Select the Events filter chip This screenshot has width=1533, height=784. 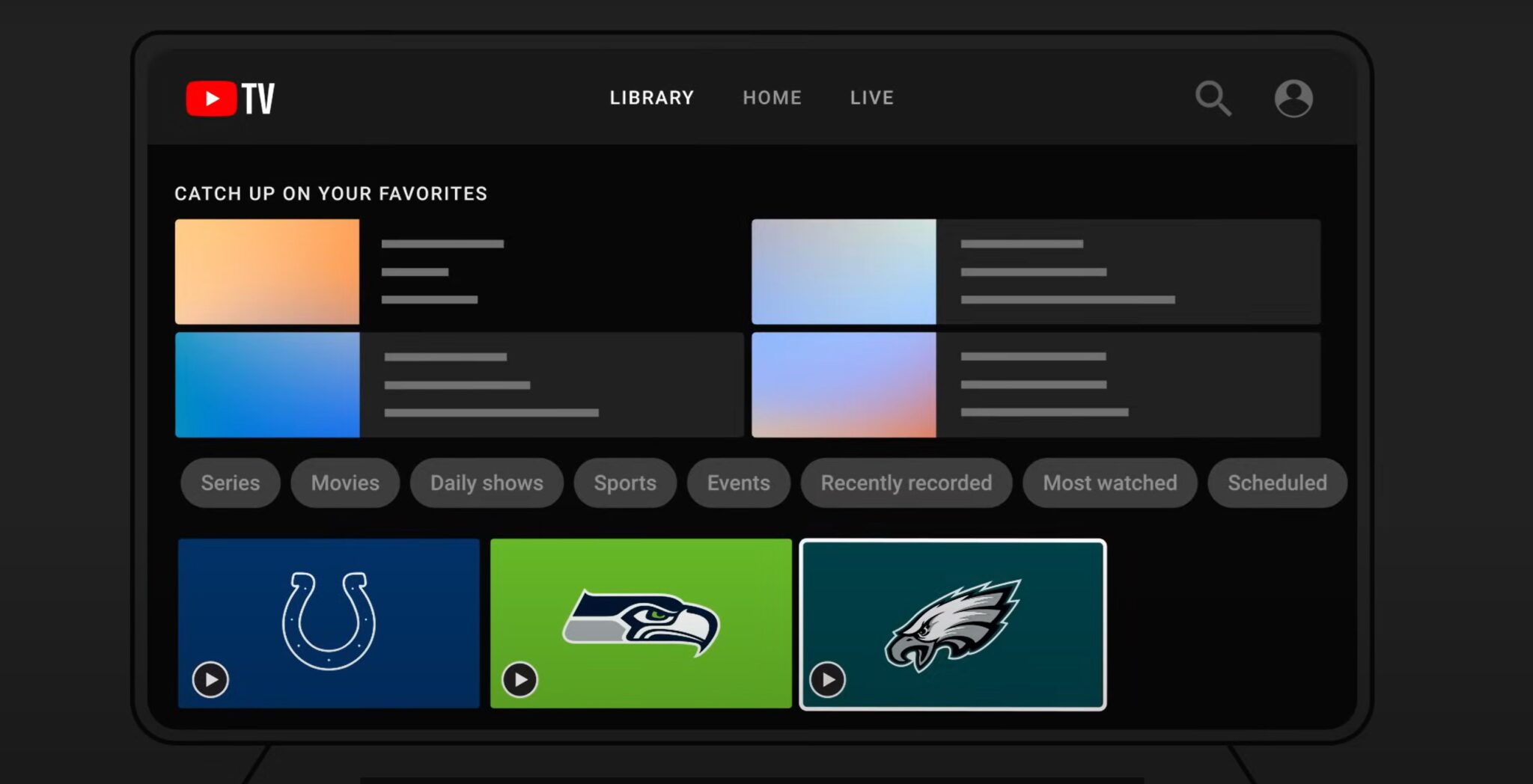[x=739, y=483]
